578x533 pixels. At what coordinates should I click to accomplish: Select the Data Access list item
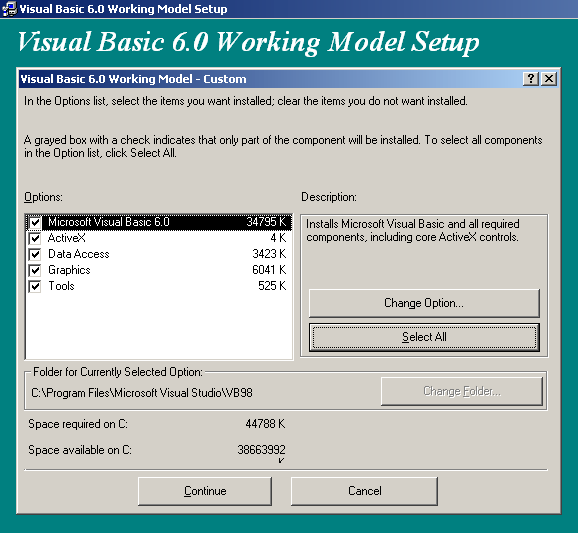coord(159,254)
